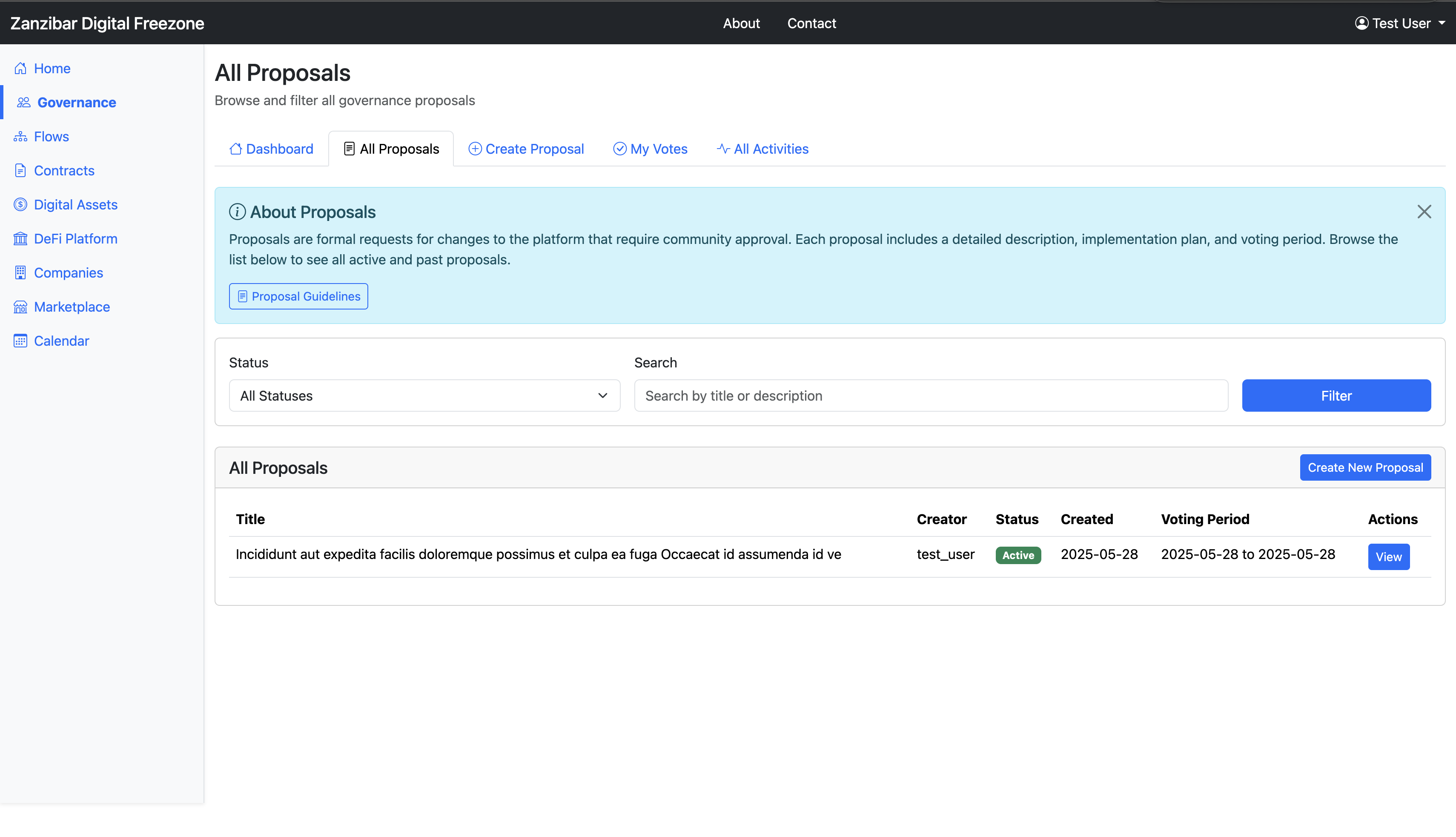Viewport: 1456px width, 837px height.
Task: Click the Zanzibar Digital Freezone brand
Action: point(107,23)
